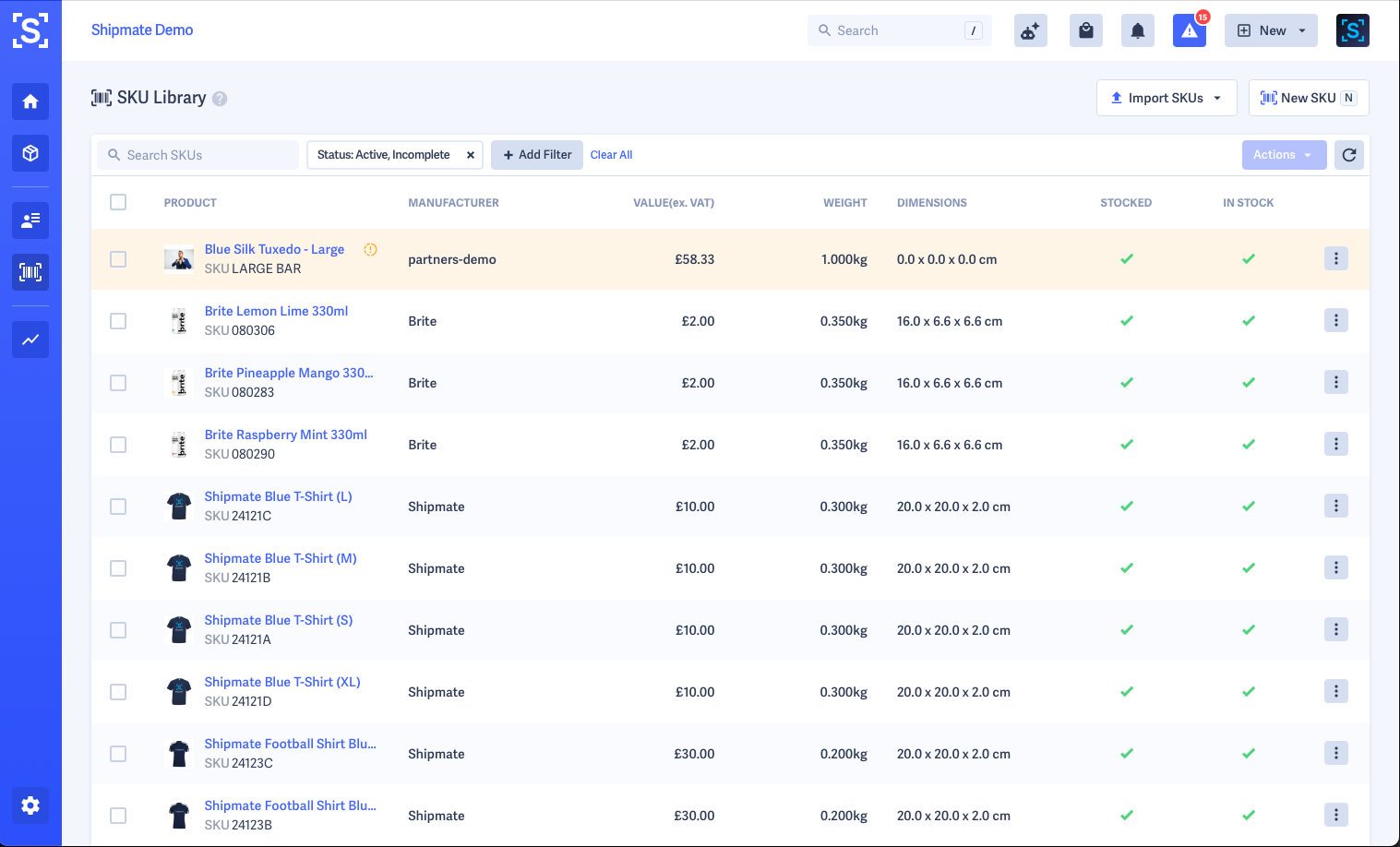
Task: Click the Search SKUs input field
Action: coord(198,155)
